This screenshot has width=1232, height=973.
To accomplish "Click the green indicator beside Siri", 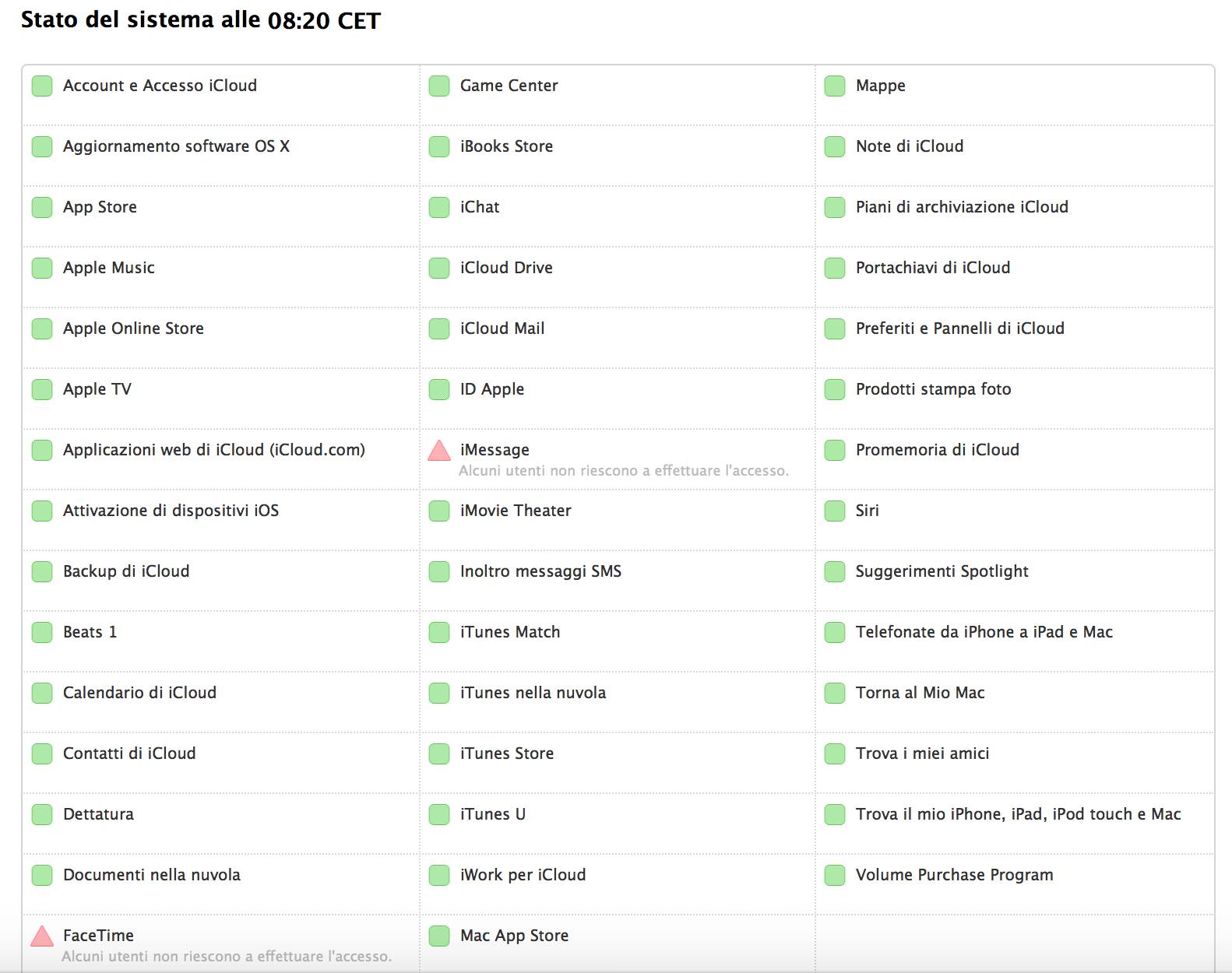I will (x=835, y=511).
